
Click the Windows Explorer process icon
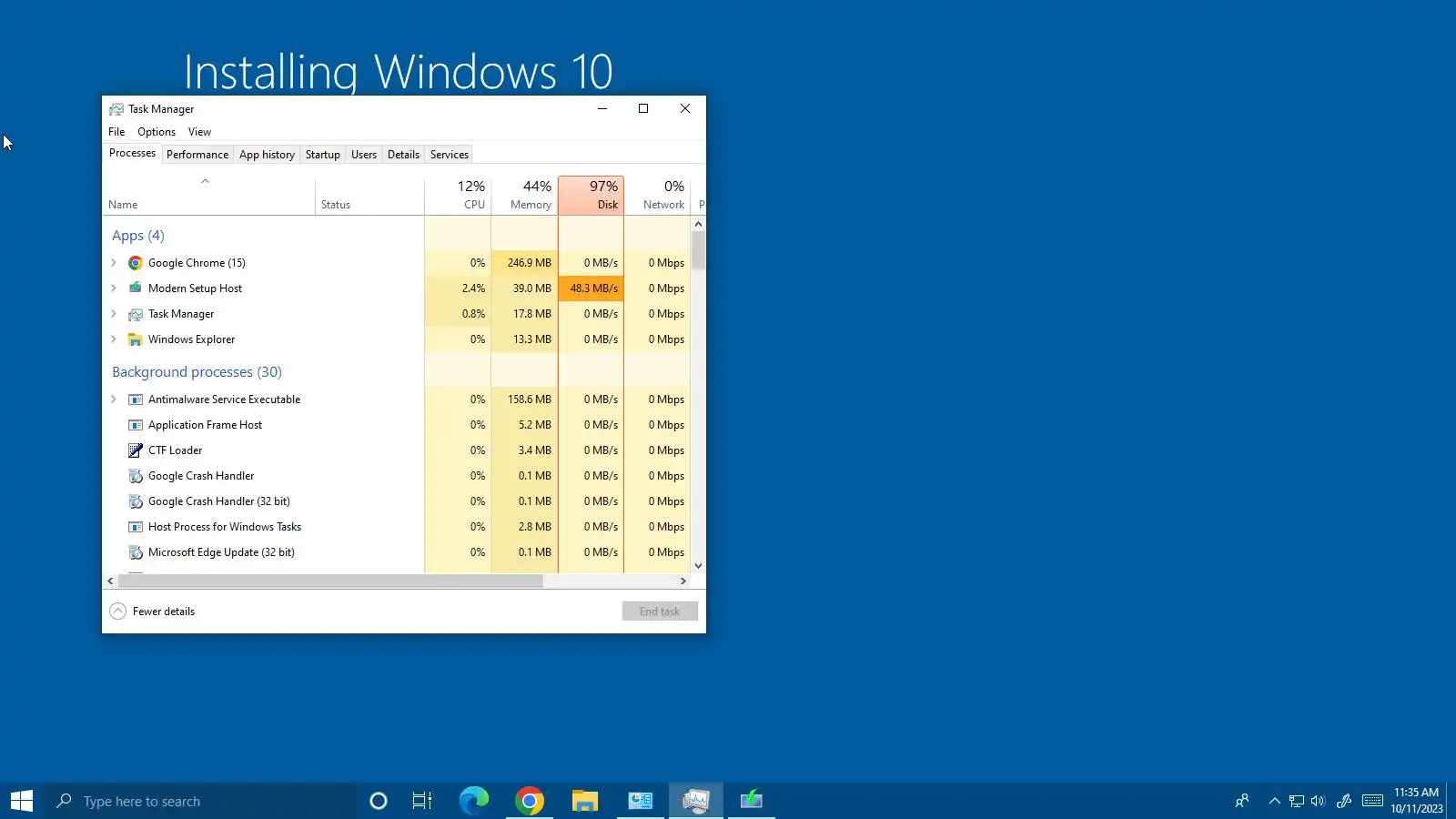click(135, 339)
